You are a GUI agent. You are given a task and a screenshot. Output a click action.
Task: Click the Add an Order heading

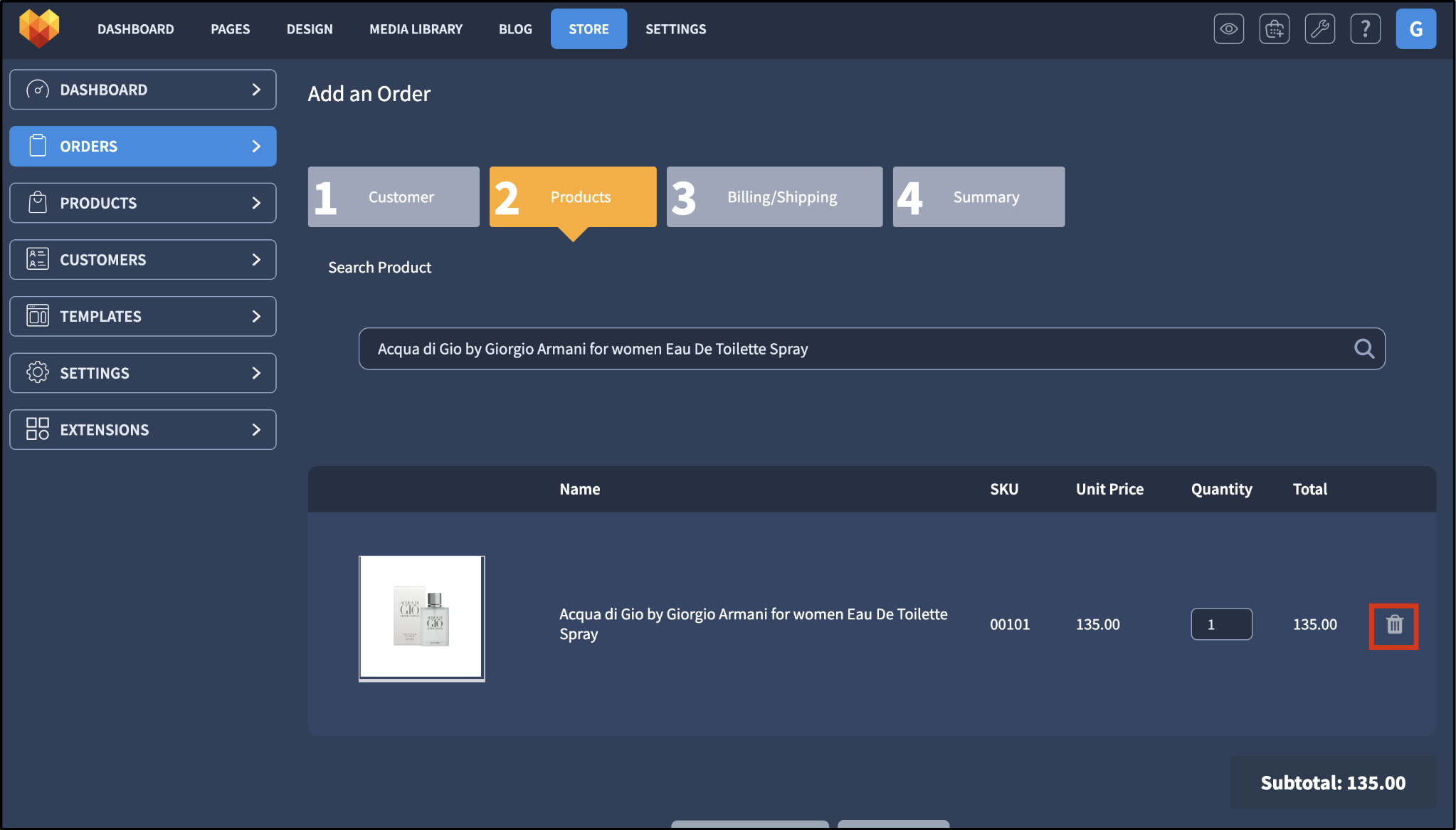[x=369, y=94]
